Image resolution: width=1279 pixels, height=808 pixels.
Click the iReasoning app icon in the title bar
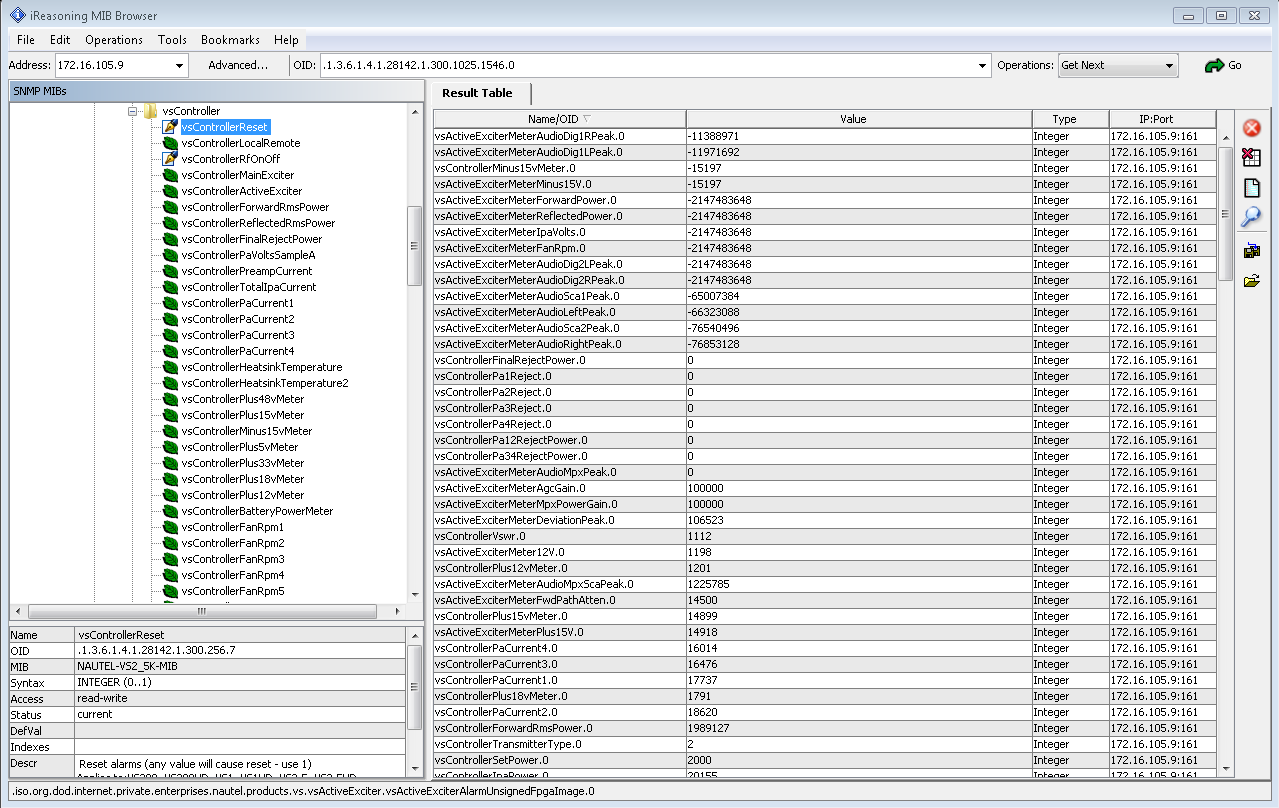click(x=17, y=15)
